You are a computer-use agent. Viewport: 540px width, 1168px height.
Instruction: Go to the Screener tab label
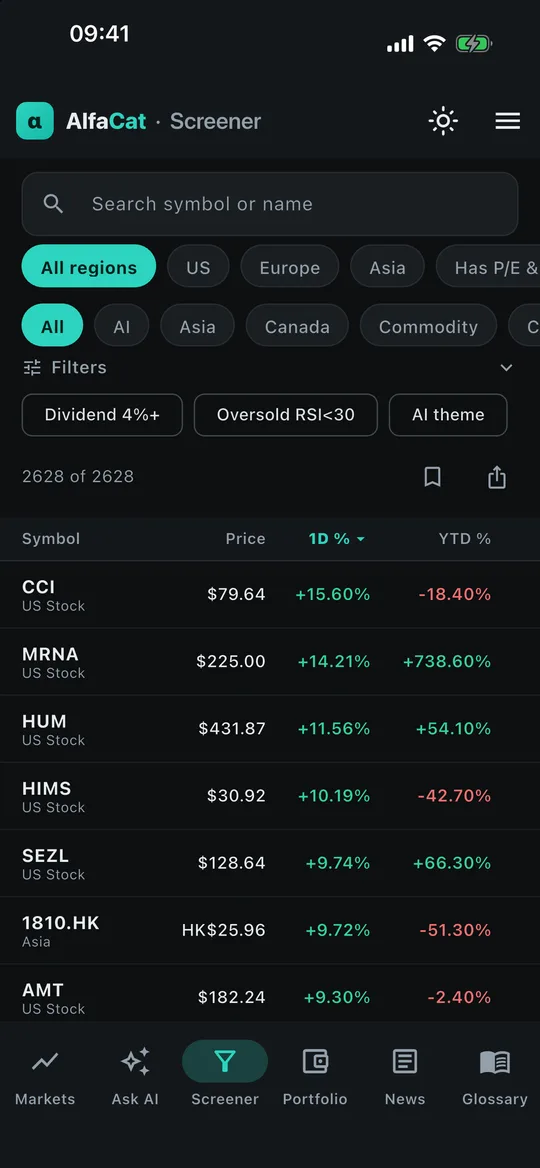(225, 1099)
